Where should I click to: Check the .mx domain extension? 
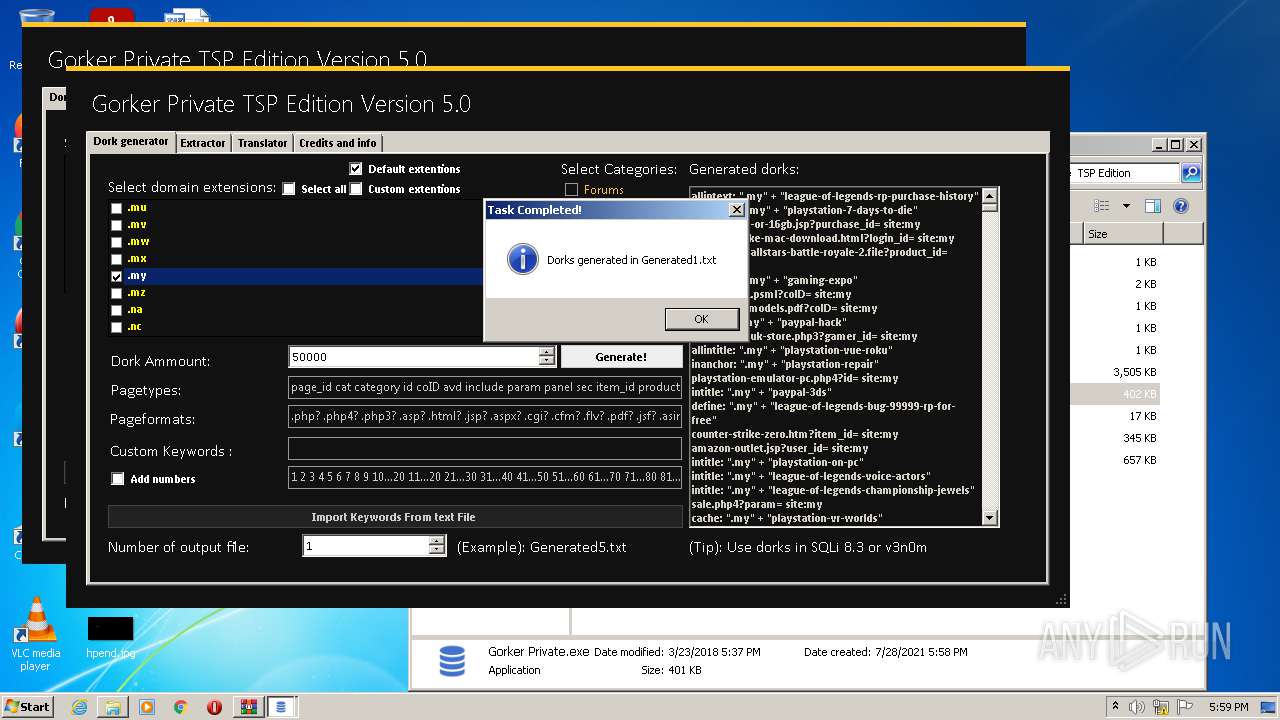(x=117, y=259)
